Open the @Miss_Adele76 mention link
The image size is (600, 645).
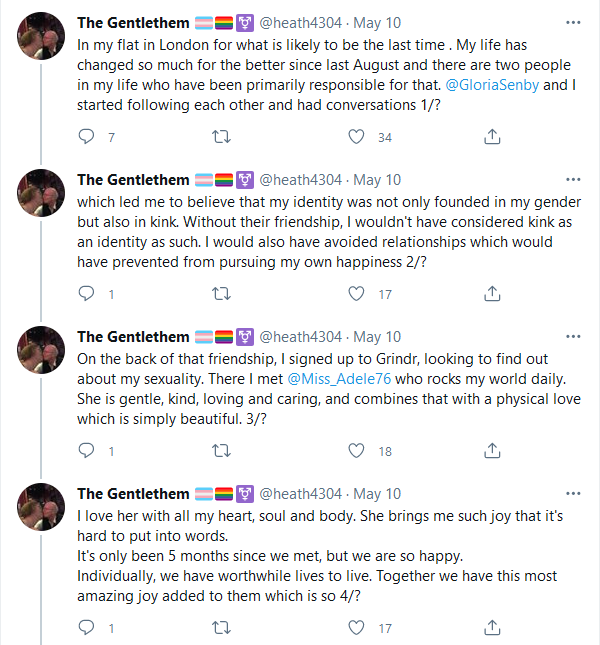[x=339, y=379]
